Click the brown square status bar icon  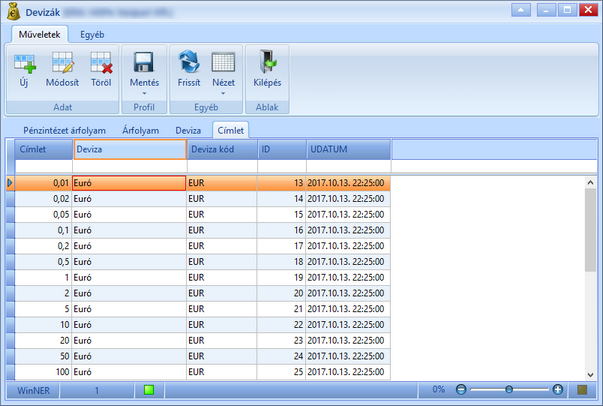(x=582, y=390)
